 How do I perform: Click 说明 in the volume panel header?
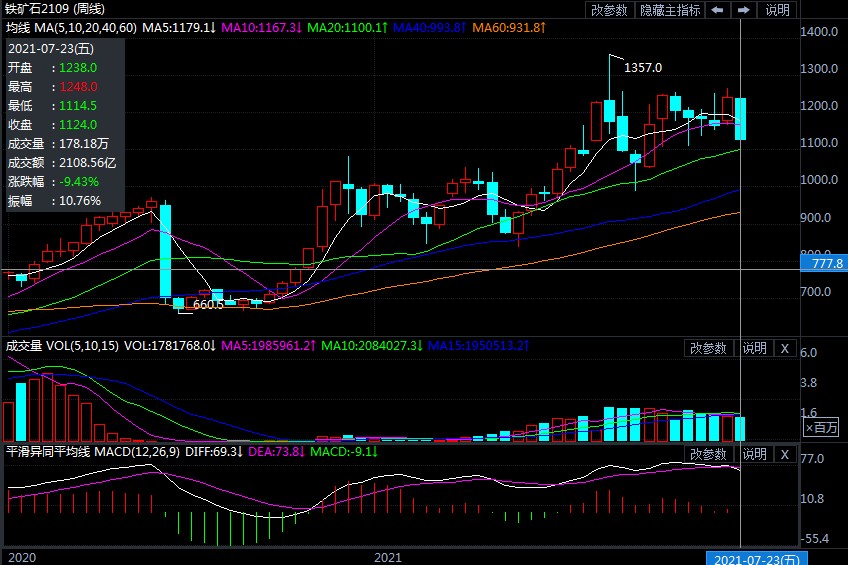tap(754, 348)
